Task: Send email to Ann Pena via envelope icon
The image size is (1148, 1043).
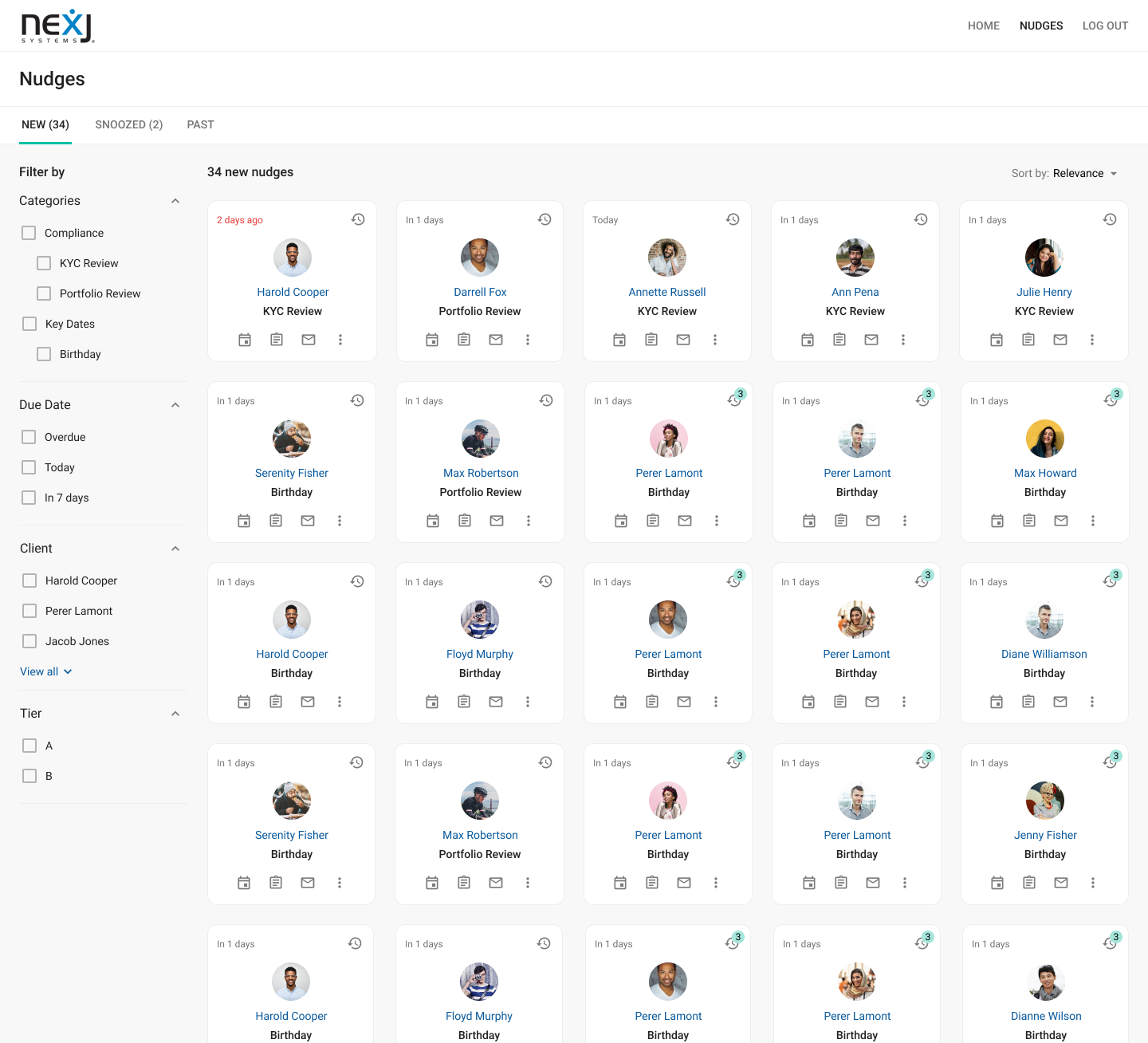Action: 871,340
